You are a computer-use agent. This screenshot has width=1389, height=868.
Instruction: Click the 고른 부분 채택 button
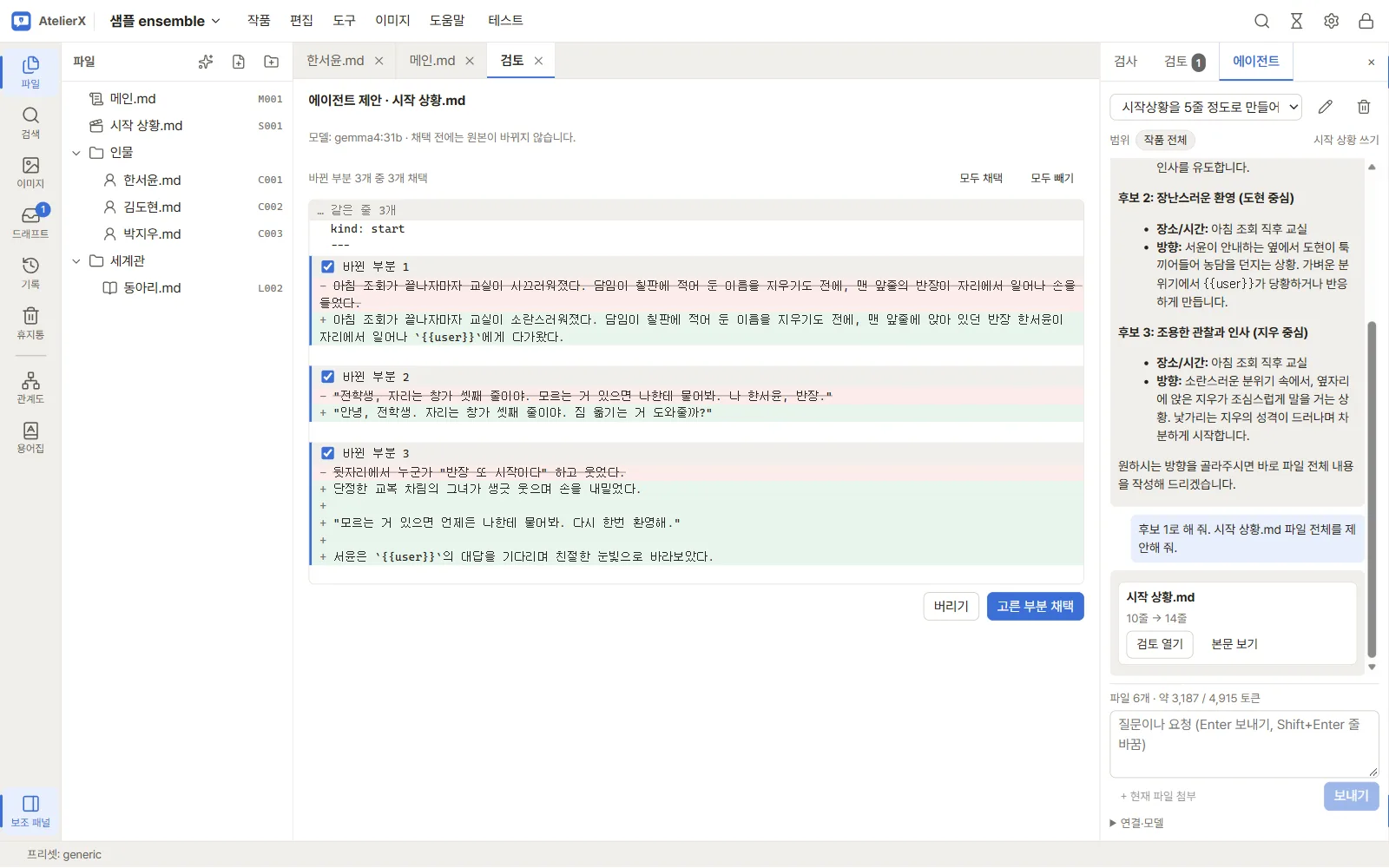(1035, 607)
